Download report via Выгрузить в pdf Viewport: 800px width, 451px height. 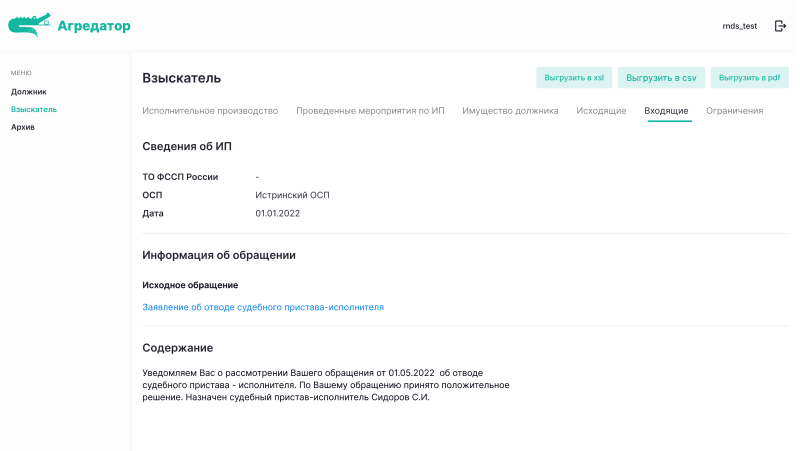(x=749, y=77)
